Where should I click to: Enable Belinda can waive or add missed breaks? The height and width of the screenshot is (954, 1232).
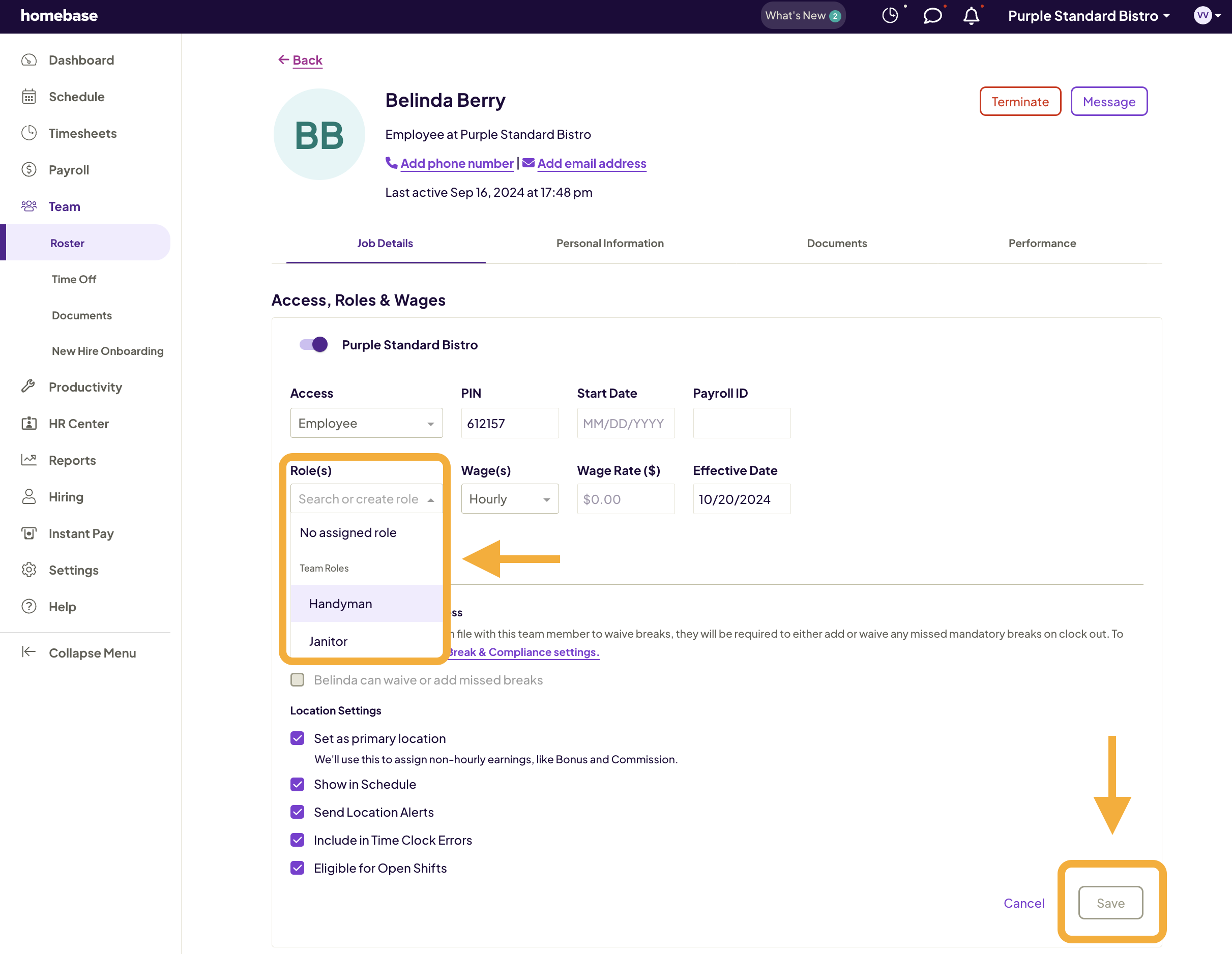click(x=297, y=679)
